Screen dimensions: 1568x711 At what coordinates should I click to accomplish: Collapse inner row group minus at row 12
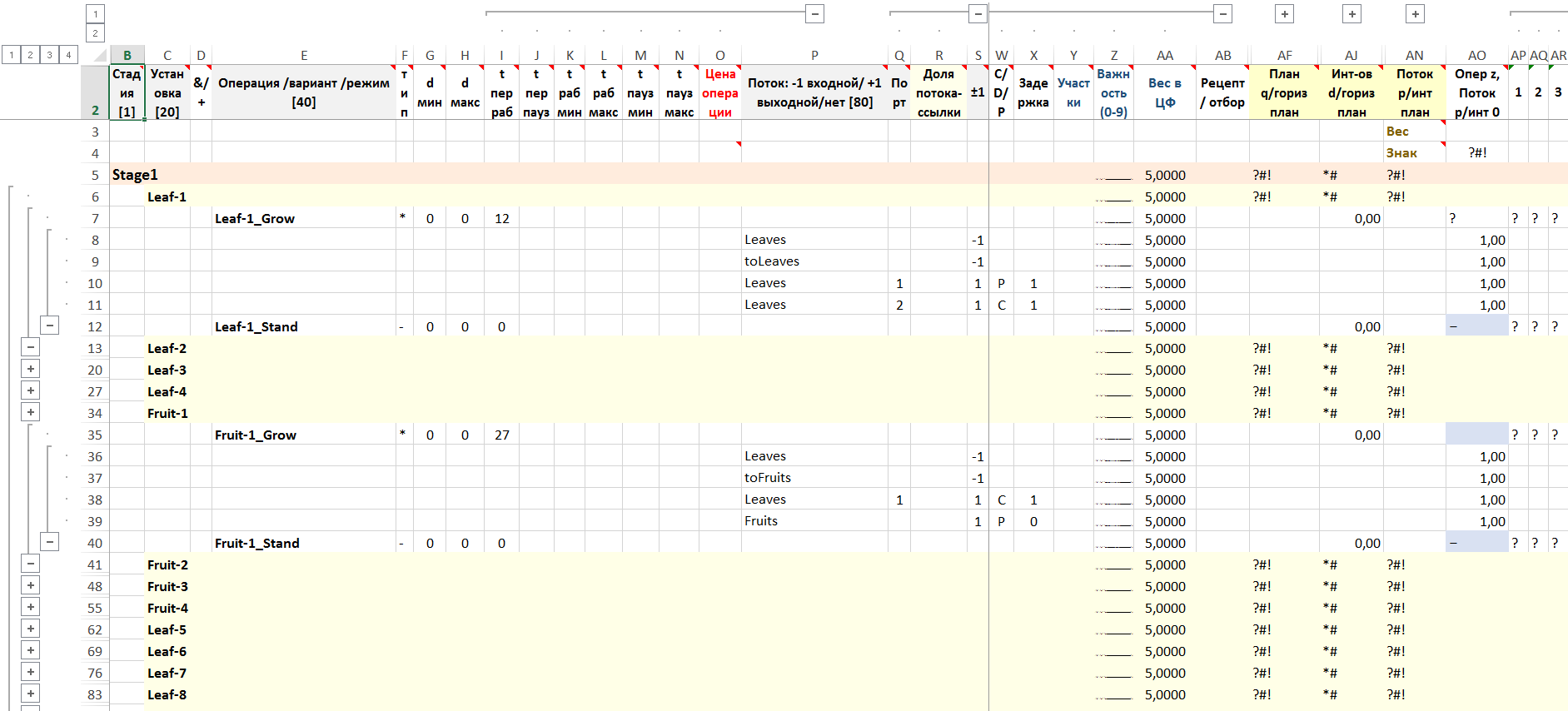[50, 326]
